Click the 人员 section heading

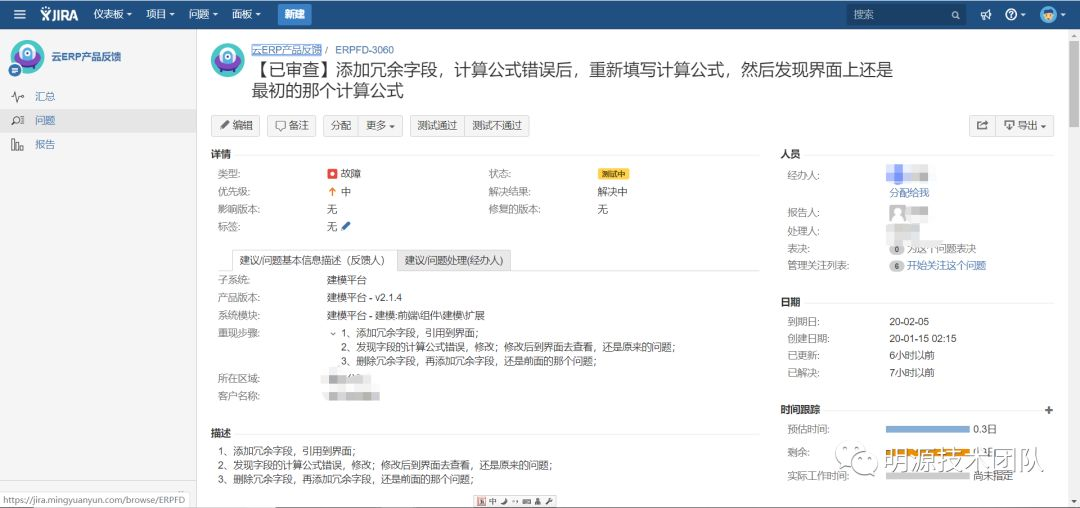pyautogui.click(x=791, y=154)
